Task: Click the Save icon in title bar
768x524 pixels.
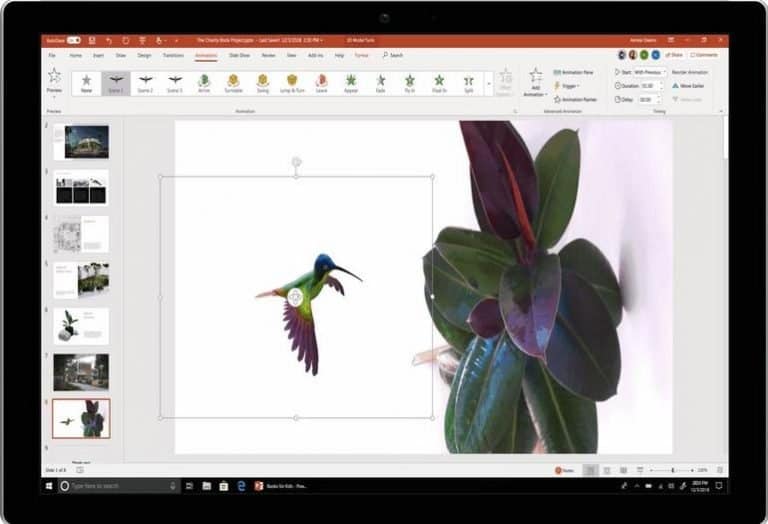Action: coord(92,40)
